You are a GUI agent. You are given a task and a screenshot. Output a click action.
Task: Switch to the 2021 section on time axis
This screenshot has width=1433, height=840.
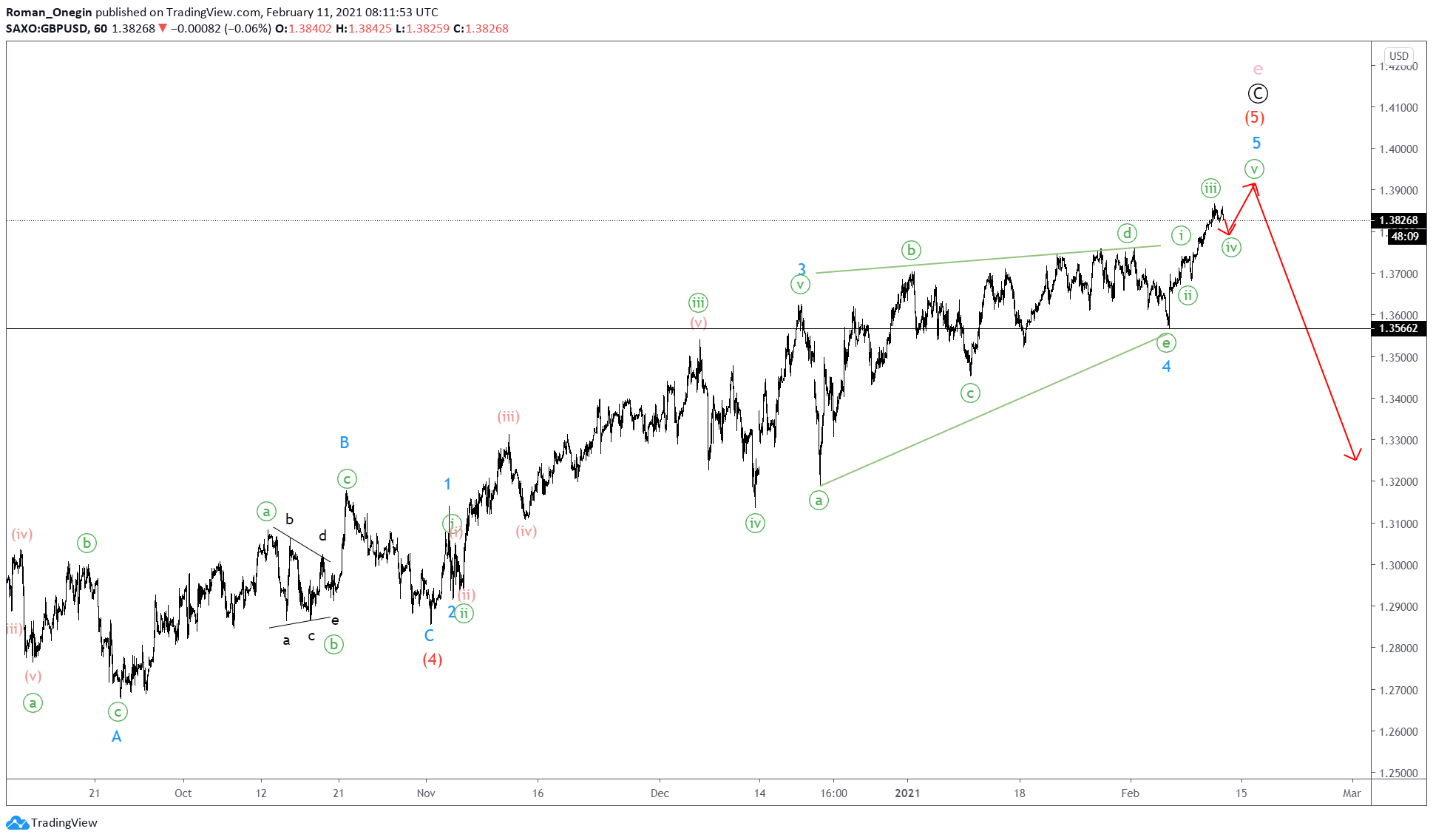coord(908,793)
